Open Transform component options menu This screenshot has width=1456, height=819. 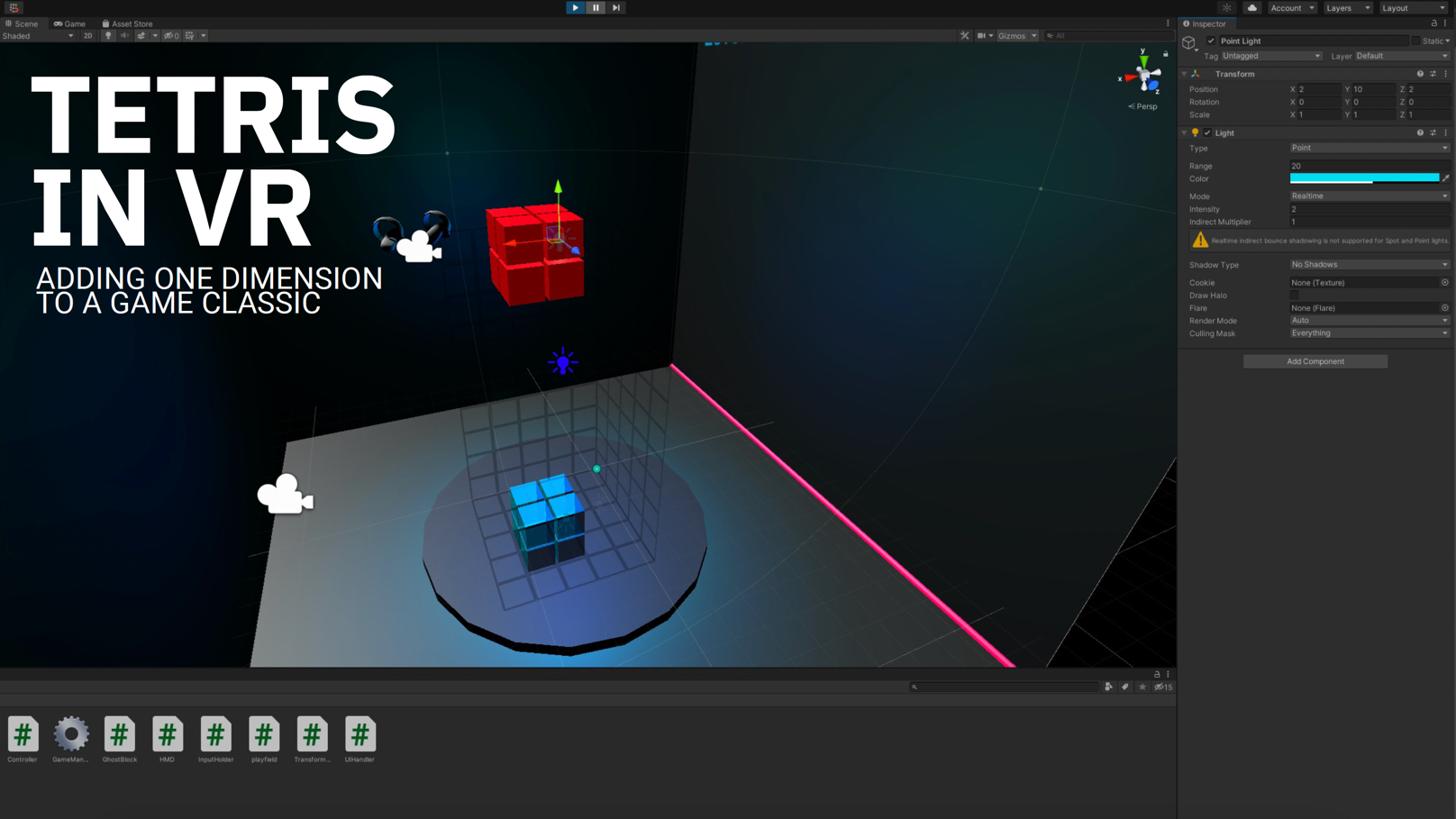coord(1446,74)
